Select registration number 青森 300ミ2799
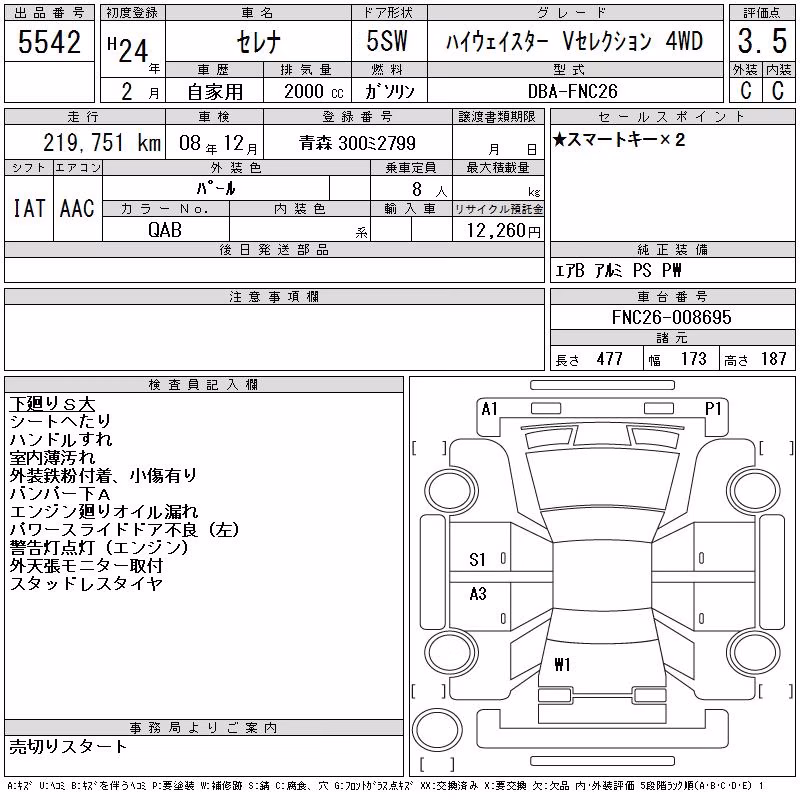Screen dimensions: 800x800 click(x=357, y=143)
